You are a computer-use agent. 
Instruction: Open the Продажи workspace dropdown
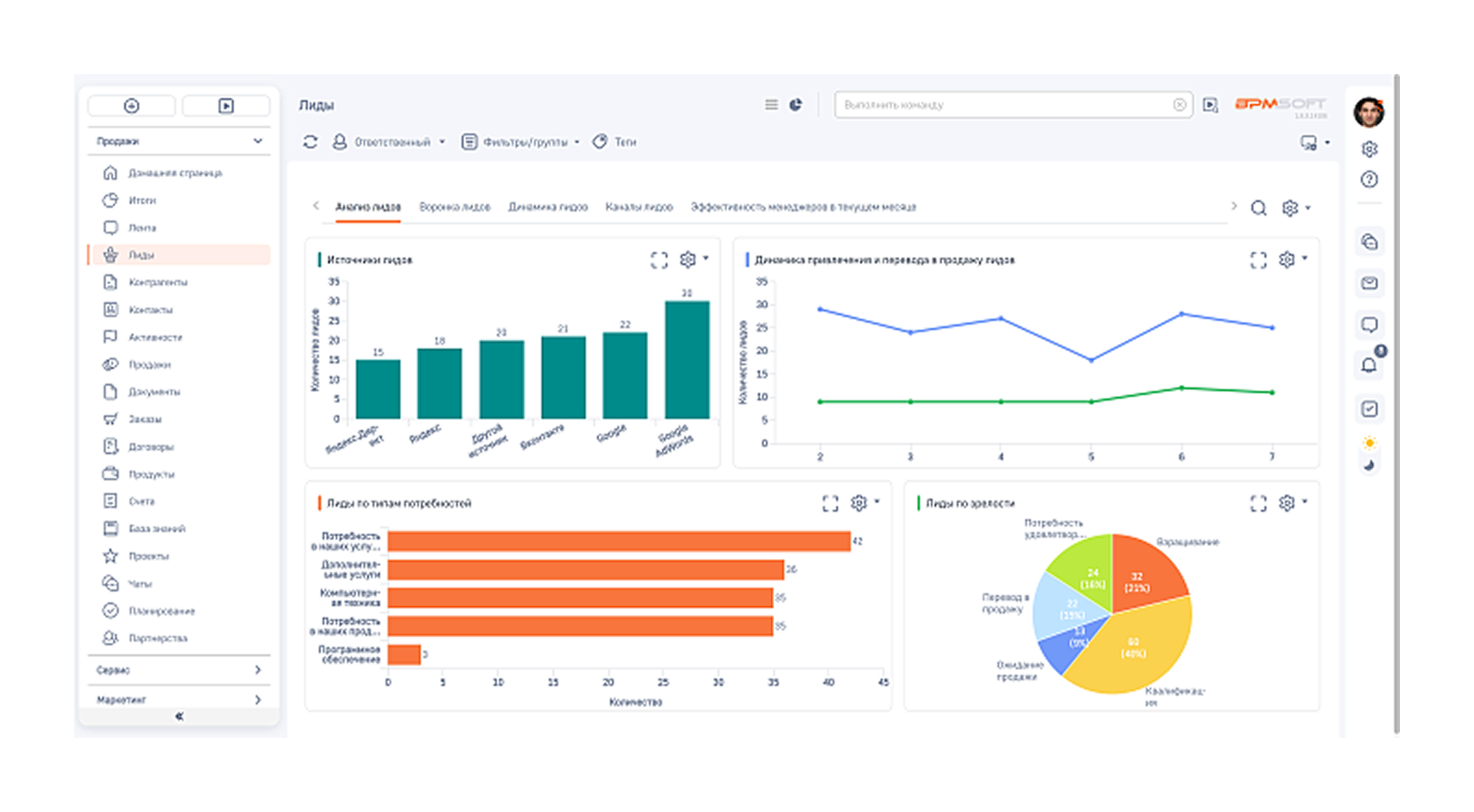tap(179, 141)
